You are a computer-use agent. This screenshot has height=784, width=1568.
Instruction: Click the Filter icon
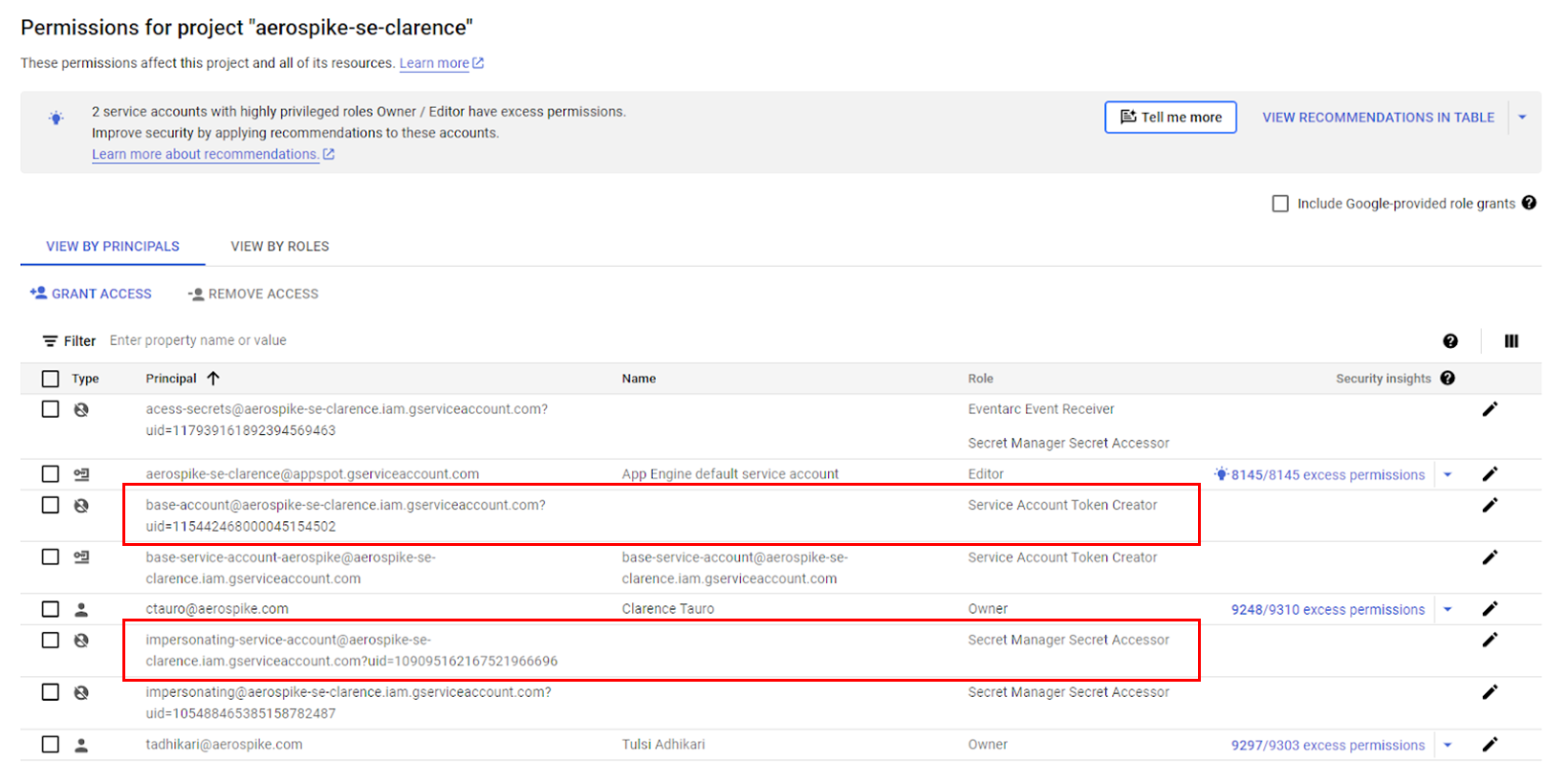click(x=50, y=341)
